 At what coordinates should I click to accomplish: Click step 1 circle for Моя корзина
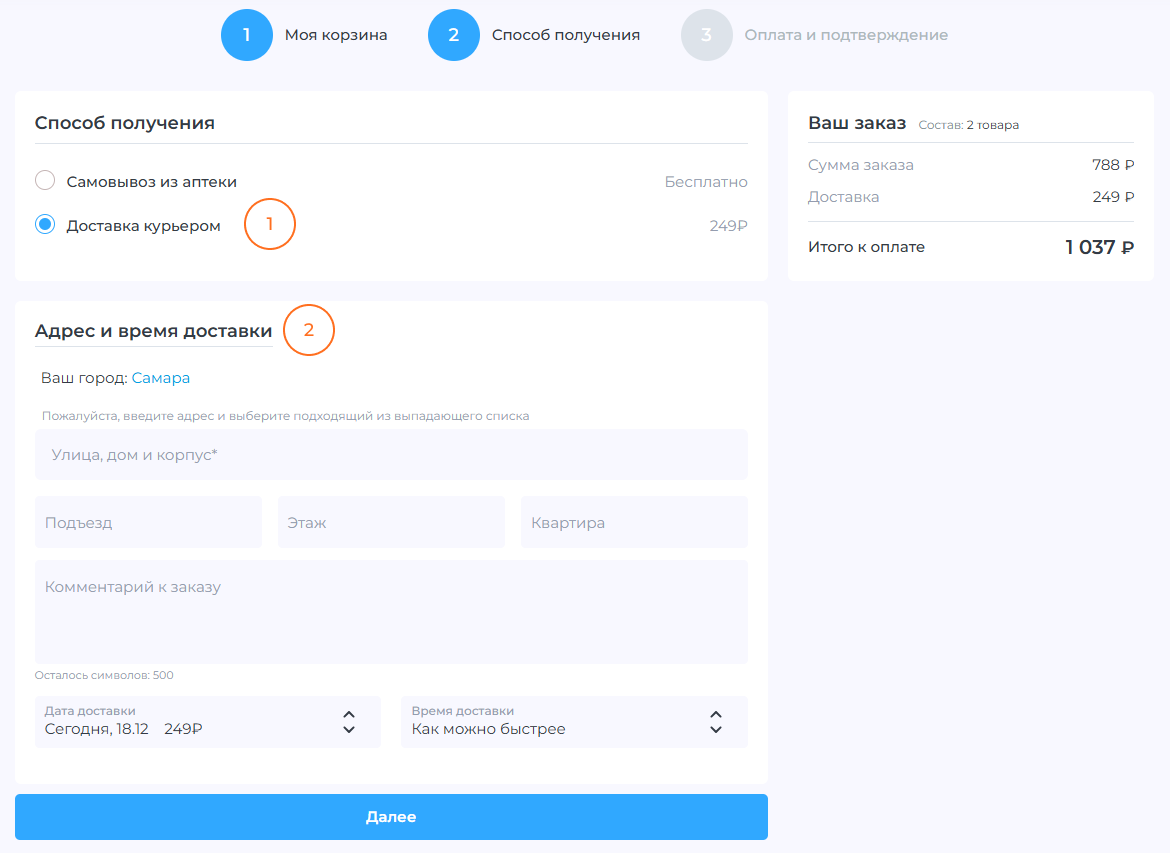(x=247, y=35)
